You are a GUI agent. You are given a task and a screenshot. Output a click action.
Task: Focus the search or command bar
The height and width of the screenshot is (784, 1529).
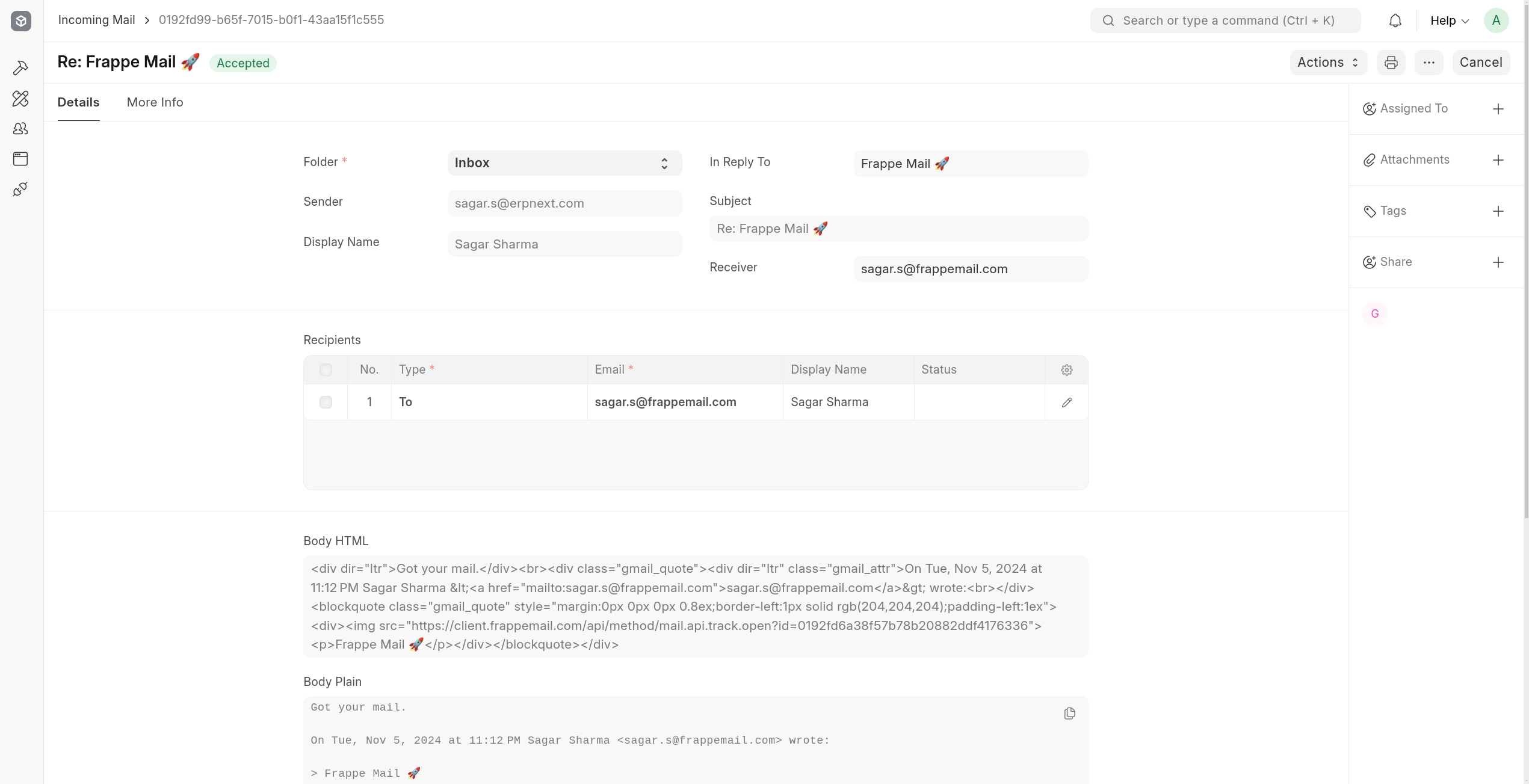[1225, 20]
